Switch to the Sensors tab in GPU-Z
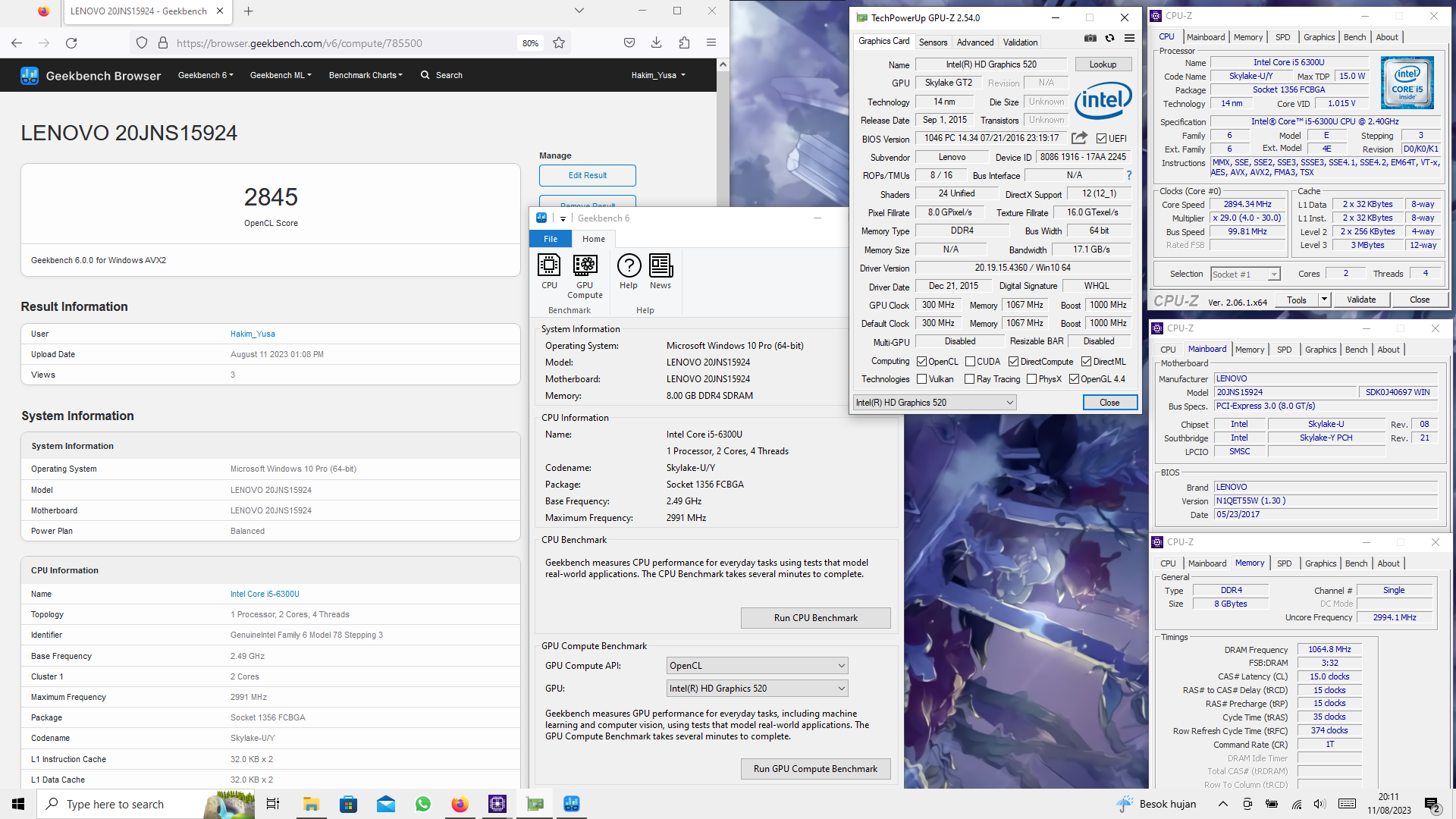The height and width of the screenshot is (819, 1456). pyautogui.click(x=933, y=42)
